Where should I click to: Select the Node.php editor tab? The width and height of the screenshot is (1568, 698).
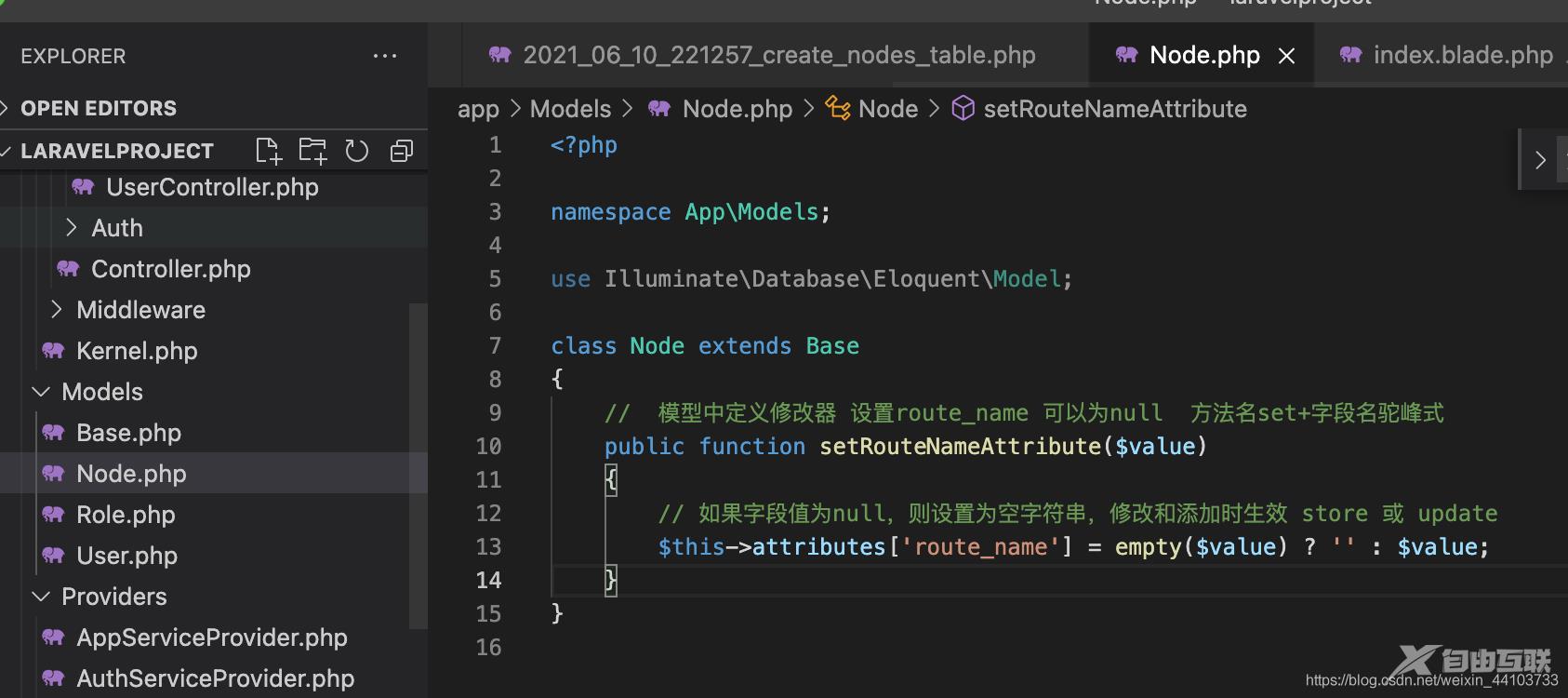pos(1203,55)
